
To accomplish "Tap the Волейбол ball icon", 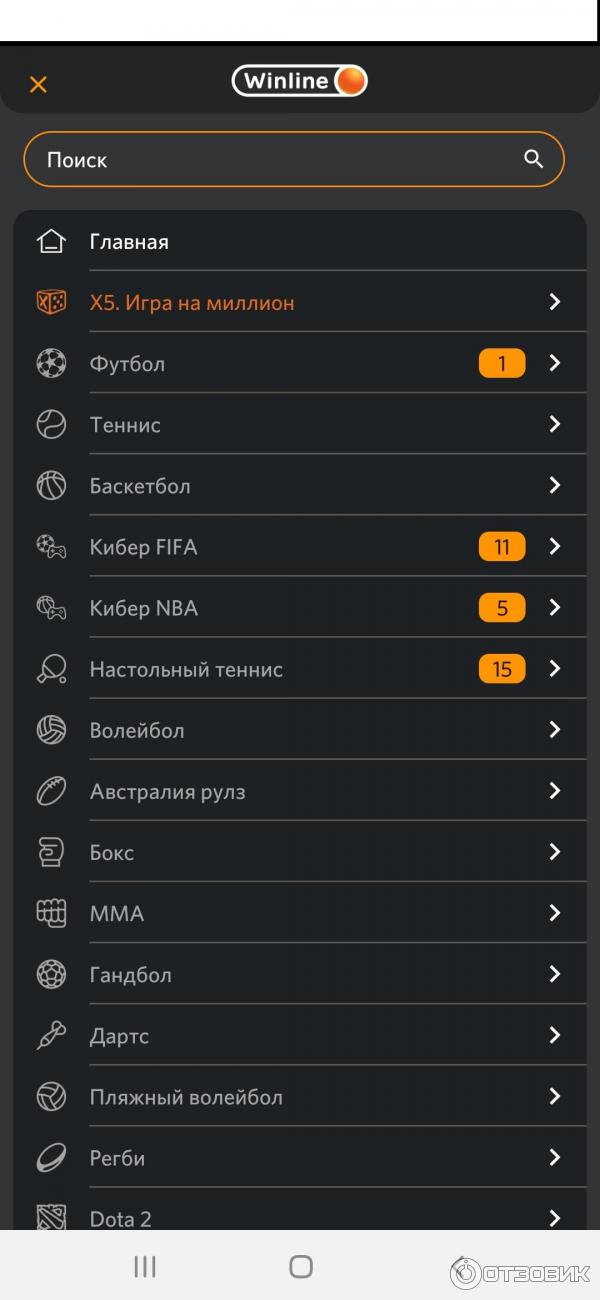I will pyautogui.click(x=51, y=730).
